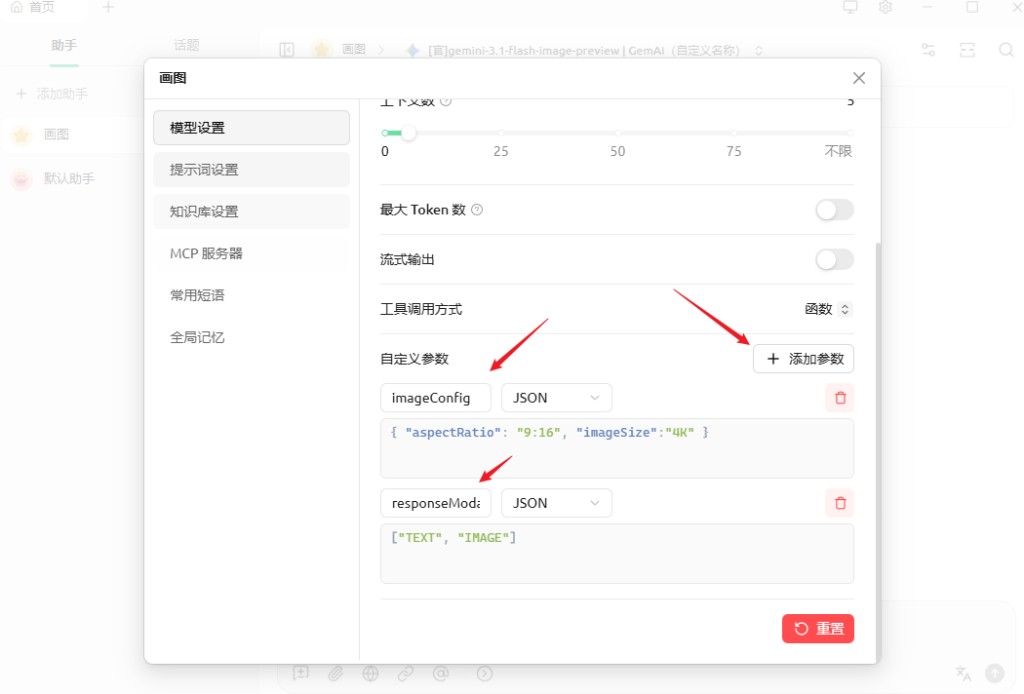Screen dimensions: 1024x694
Task: Click the 添加参数 button
Action: pos(803,358)
